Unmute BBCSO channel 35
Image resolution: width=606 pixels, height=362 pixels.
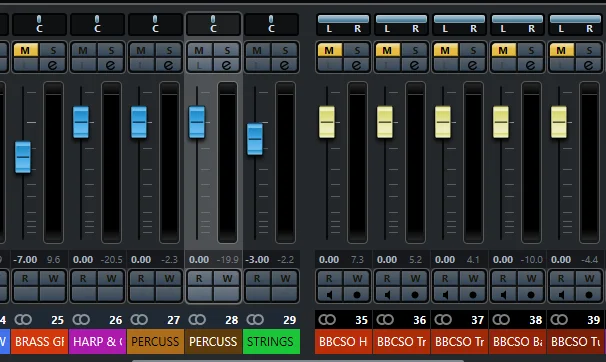coord(329,50)
